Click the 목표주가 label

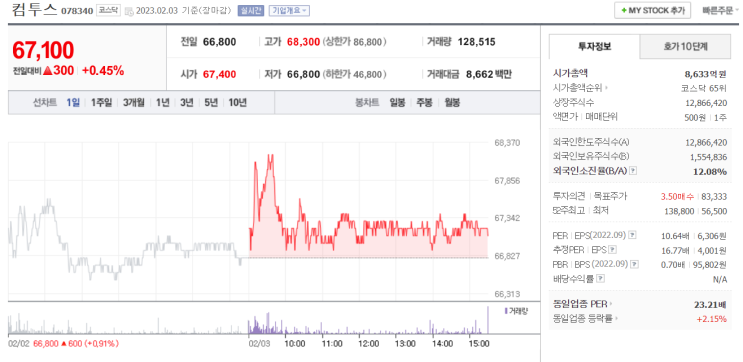(x=610, y=196)
